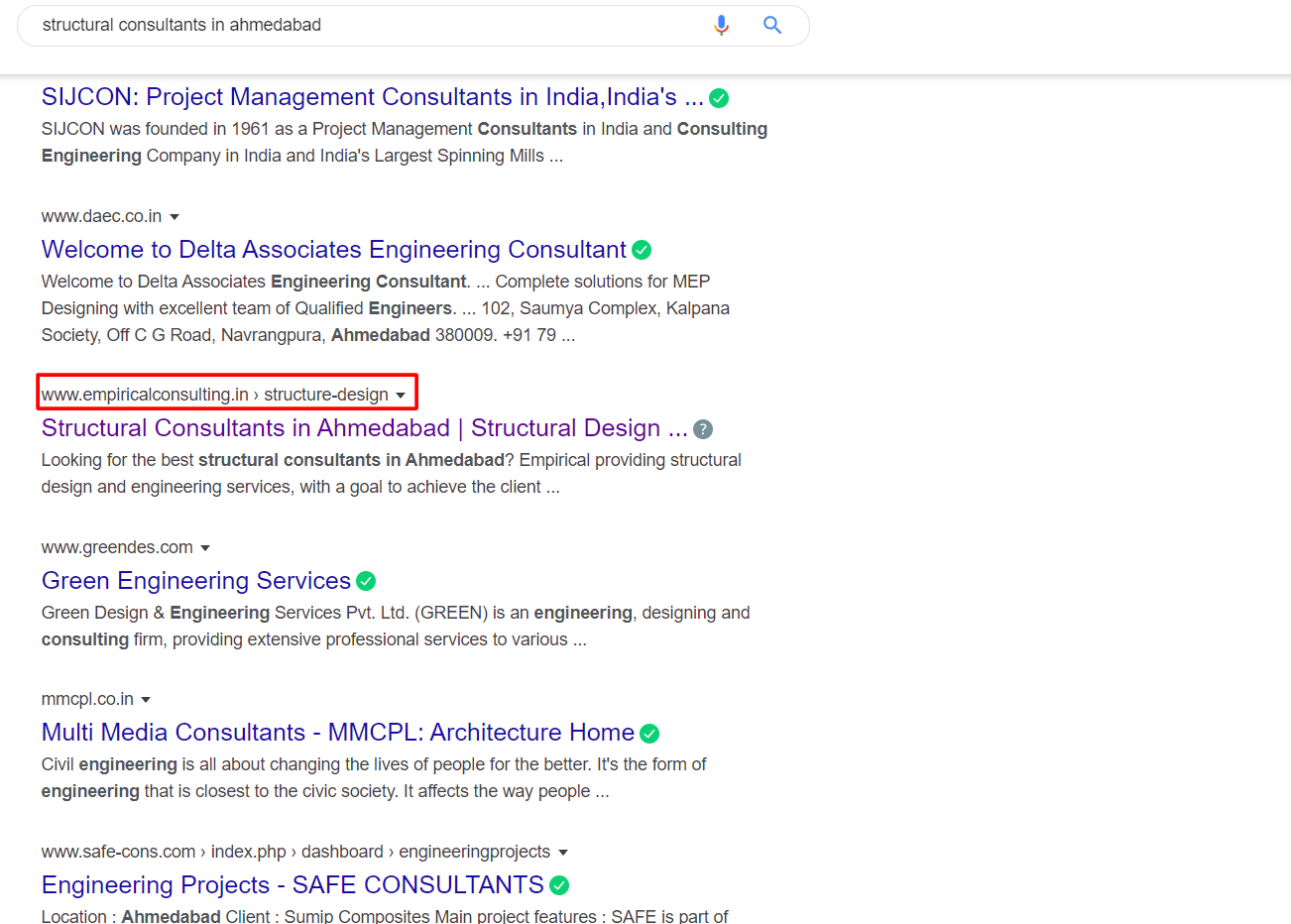Click snippet 'Location : Ahmedabad Client : Sumip Composites'
The image size is (1291, 924).
pos(385,916)
